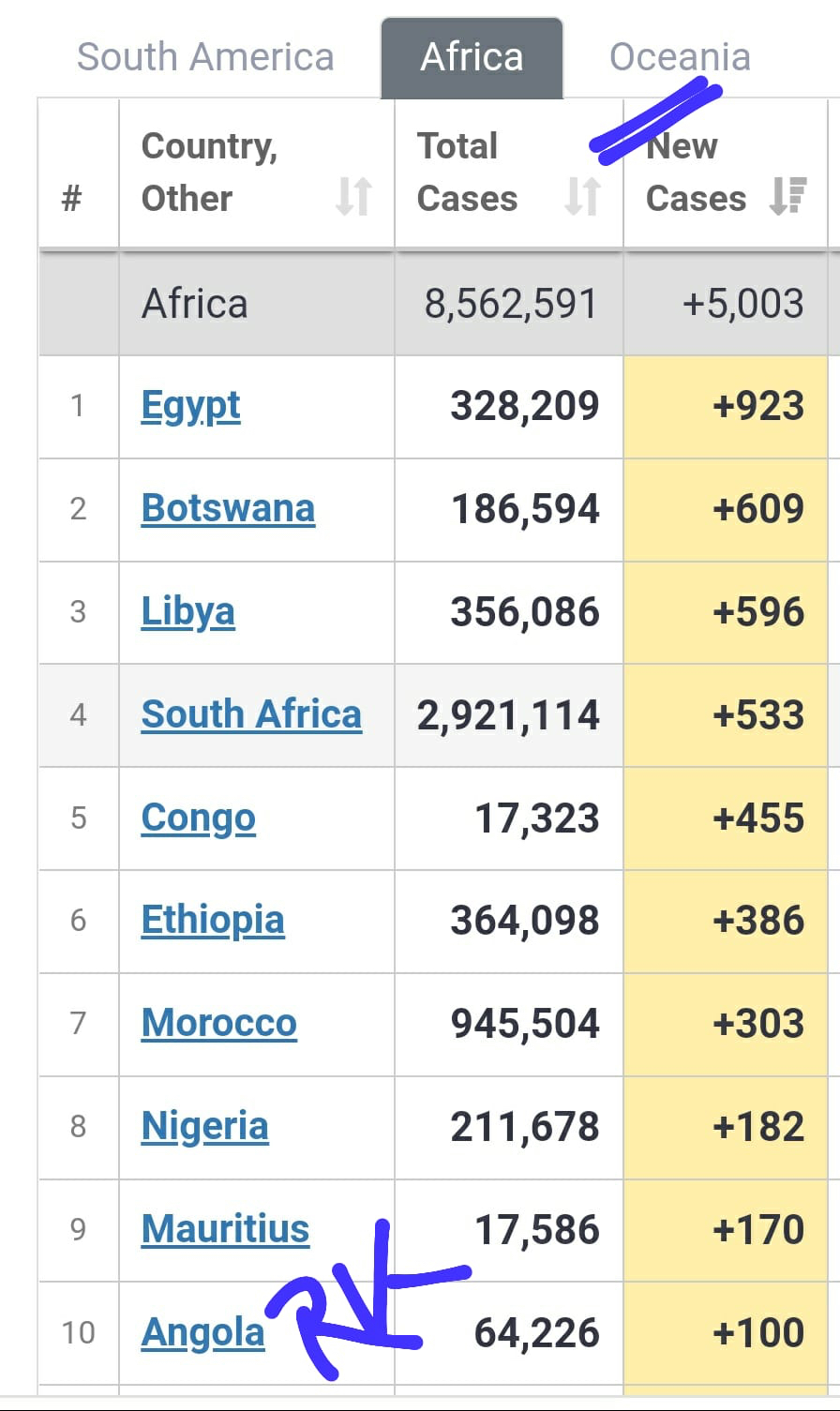840x1411 pixels.
Task: Click Egypt's +923 new cases cell
Action: (x=757, y=406)
